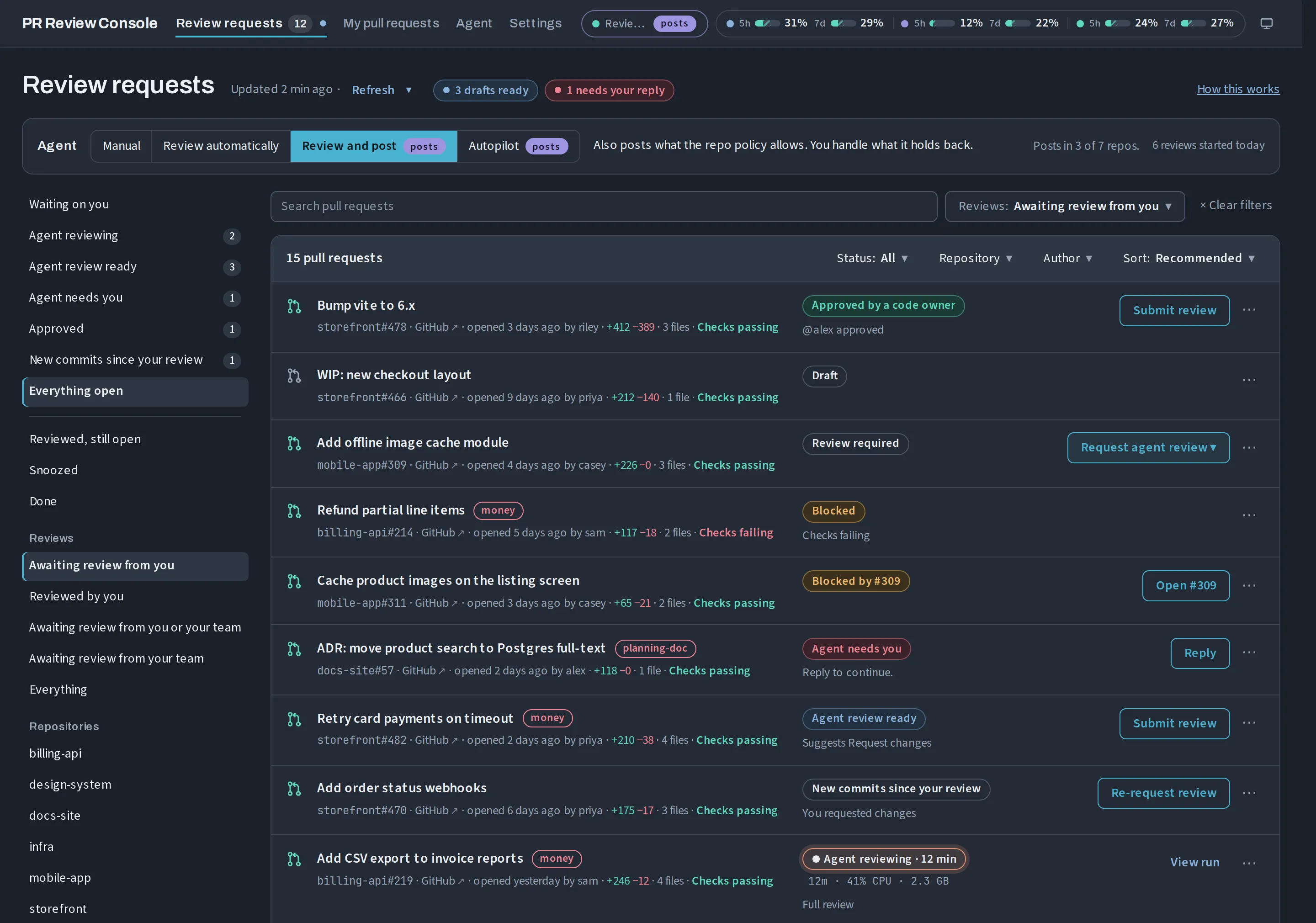Screen dimensions: 1316x923
Task: Open the Agent tab
Action: coord(473,23)
